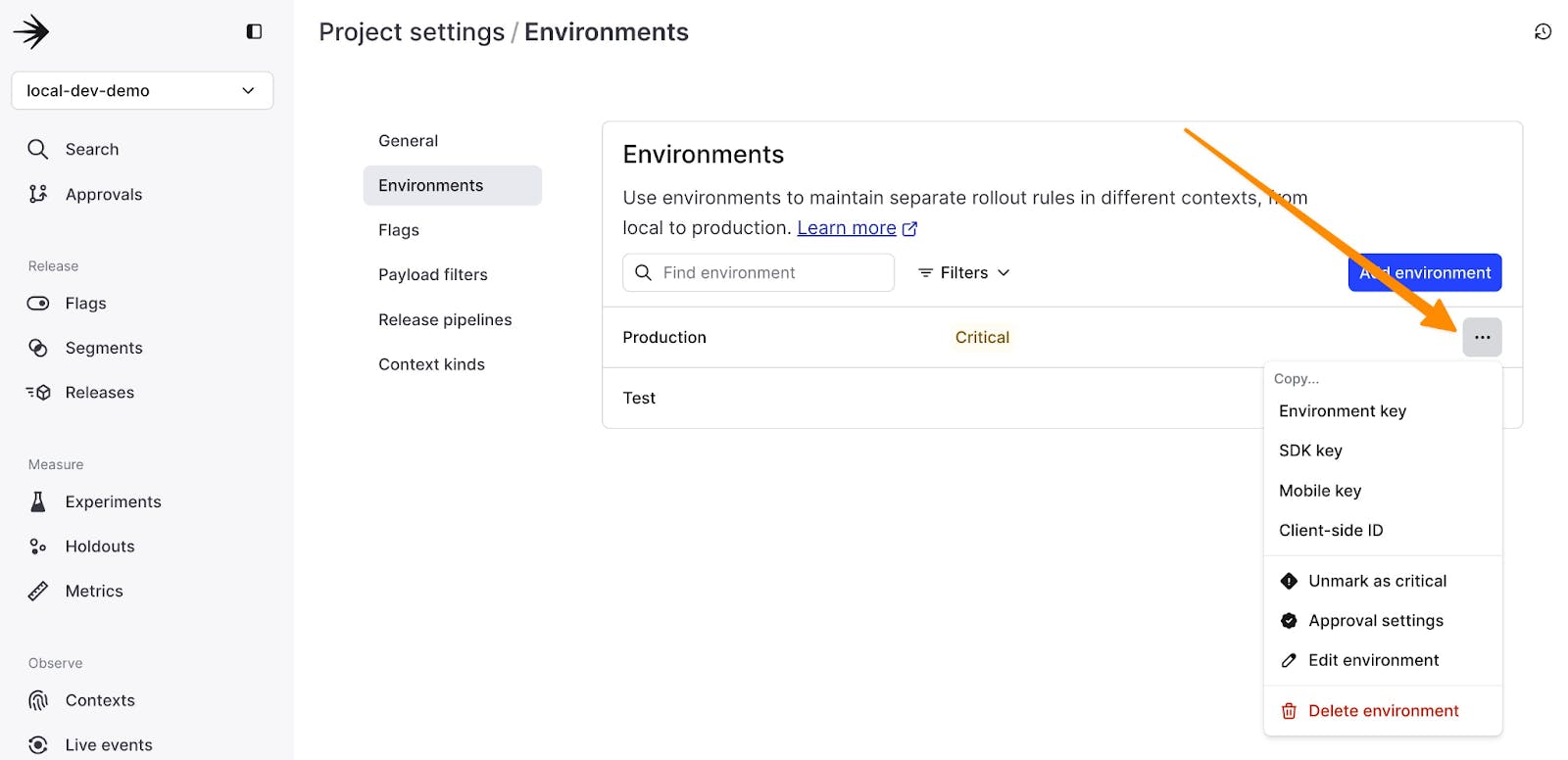Screen dimensions: 1568x760
Task: Collapse the sidebar with the panel icon
Action: (254, 31)
